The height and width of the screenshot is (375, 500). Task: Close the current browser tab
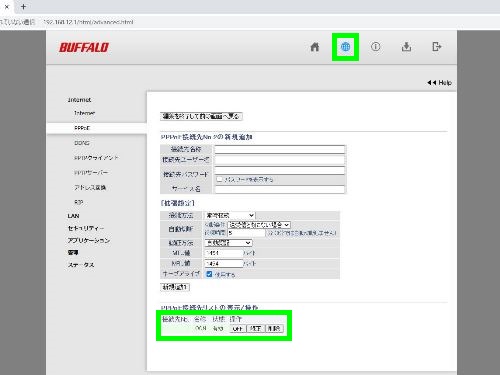[x=7, y=6]
